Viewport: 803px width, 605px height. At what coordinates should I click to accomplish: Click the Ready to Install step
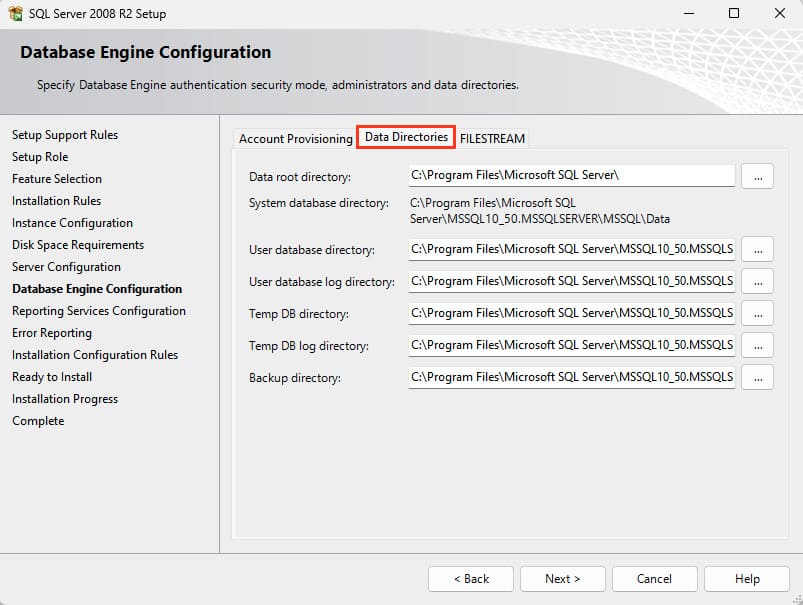52,377
